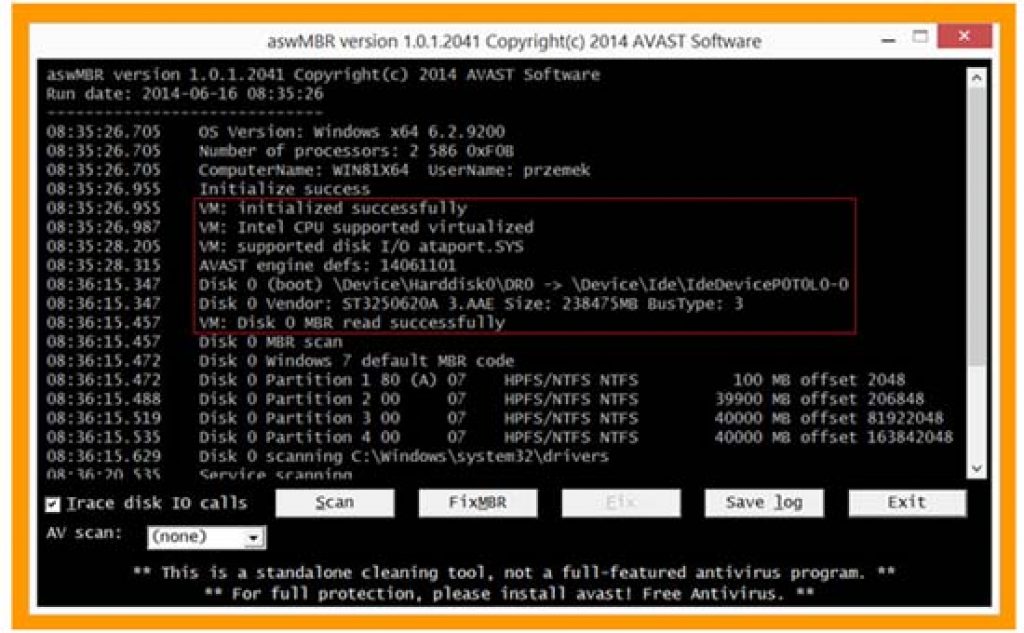Select the 'VM: Intel CPU supported virtualized' line
Screen dimensions: 1024x633
tap(366, 227)
